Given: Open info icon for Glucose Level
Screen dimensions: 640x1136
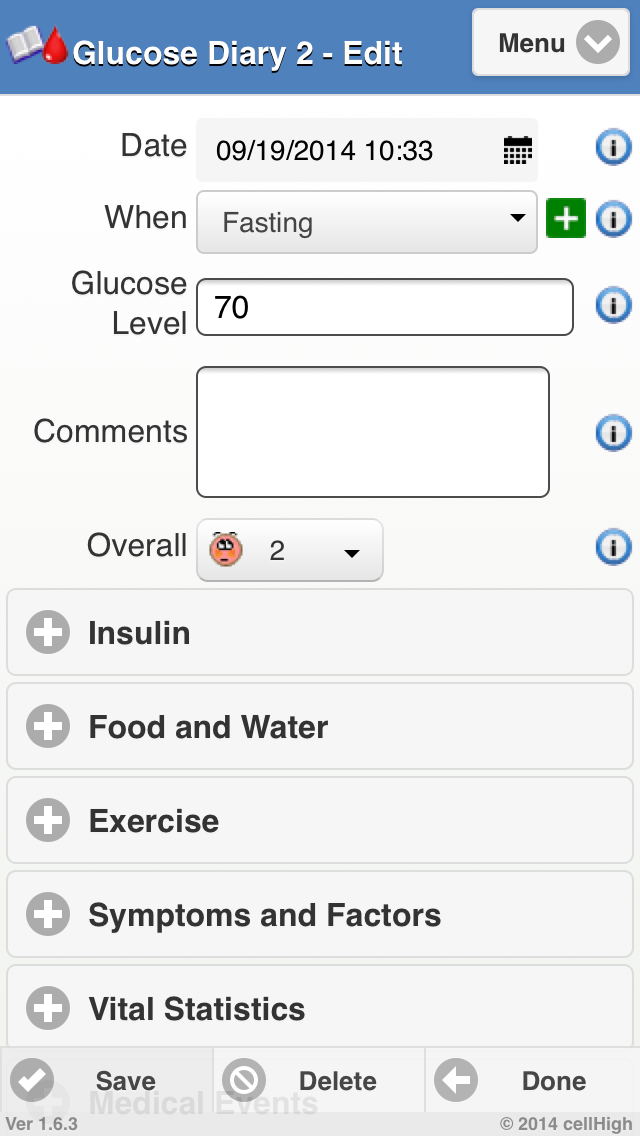Looking at the screenshot, I should pos(613,304).
